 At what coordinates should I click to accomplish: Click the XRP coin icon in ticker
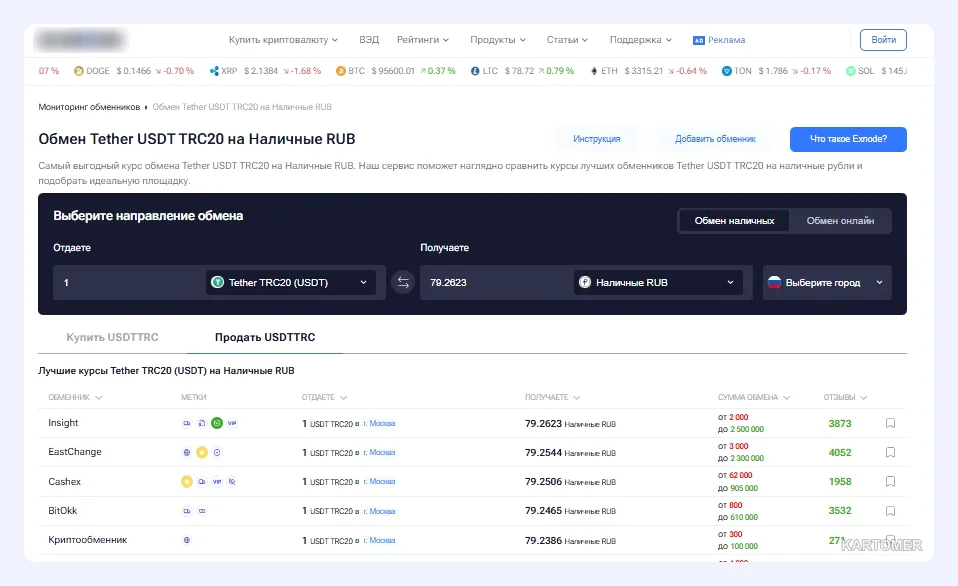pos(214,71)
